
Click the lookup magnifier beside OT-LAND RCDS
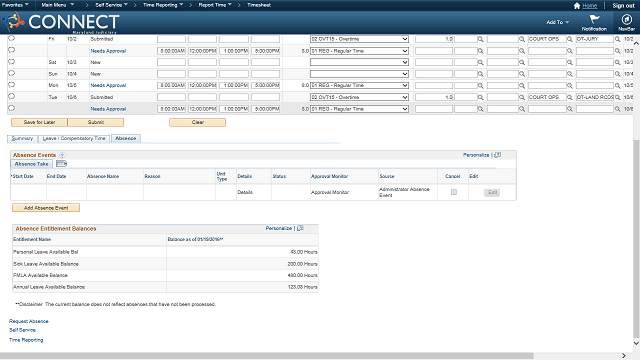tap(618, 97)
